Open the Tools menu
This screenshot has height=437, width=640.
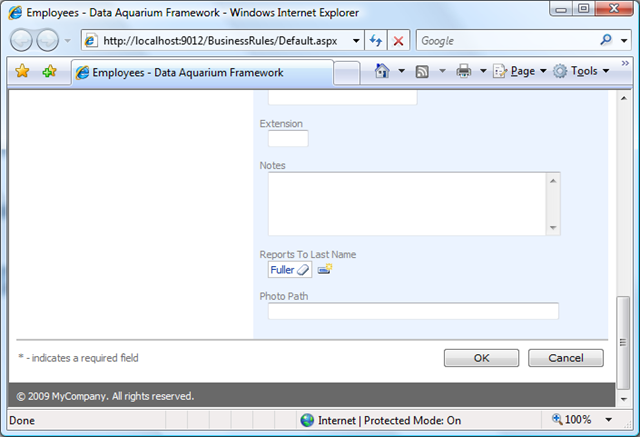point(582,71)
